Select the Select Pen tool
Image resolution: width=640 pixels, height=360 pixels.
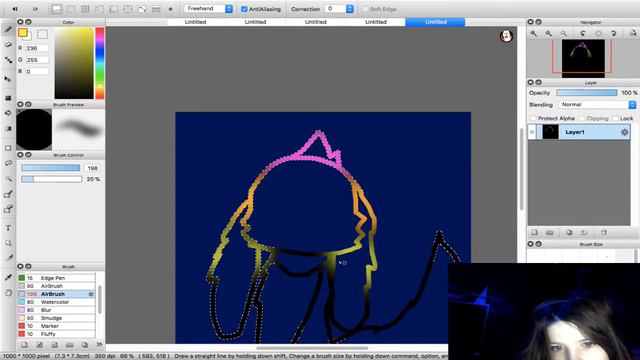[x=8, y=194]
